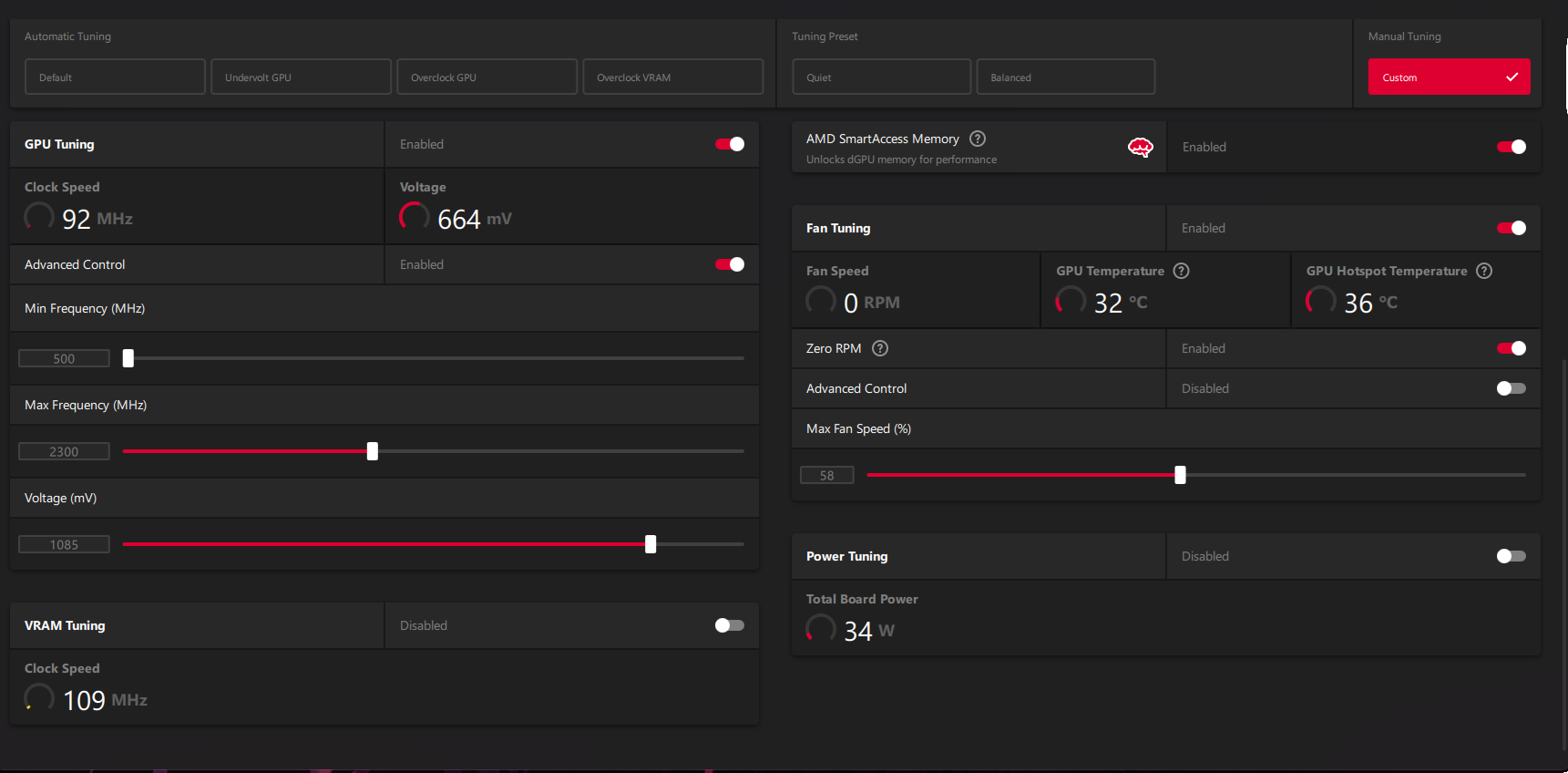Select the Default automatic tuning

[x=115, y=77]
